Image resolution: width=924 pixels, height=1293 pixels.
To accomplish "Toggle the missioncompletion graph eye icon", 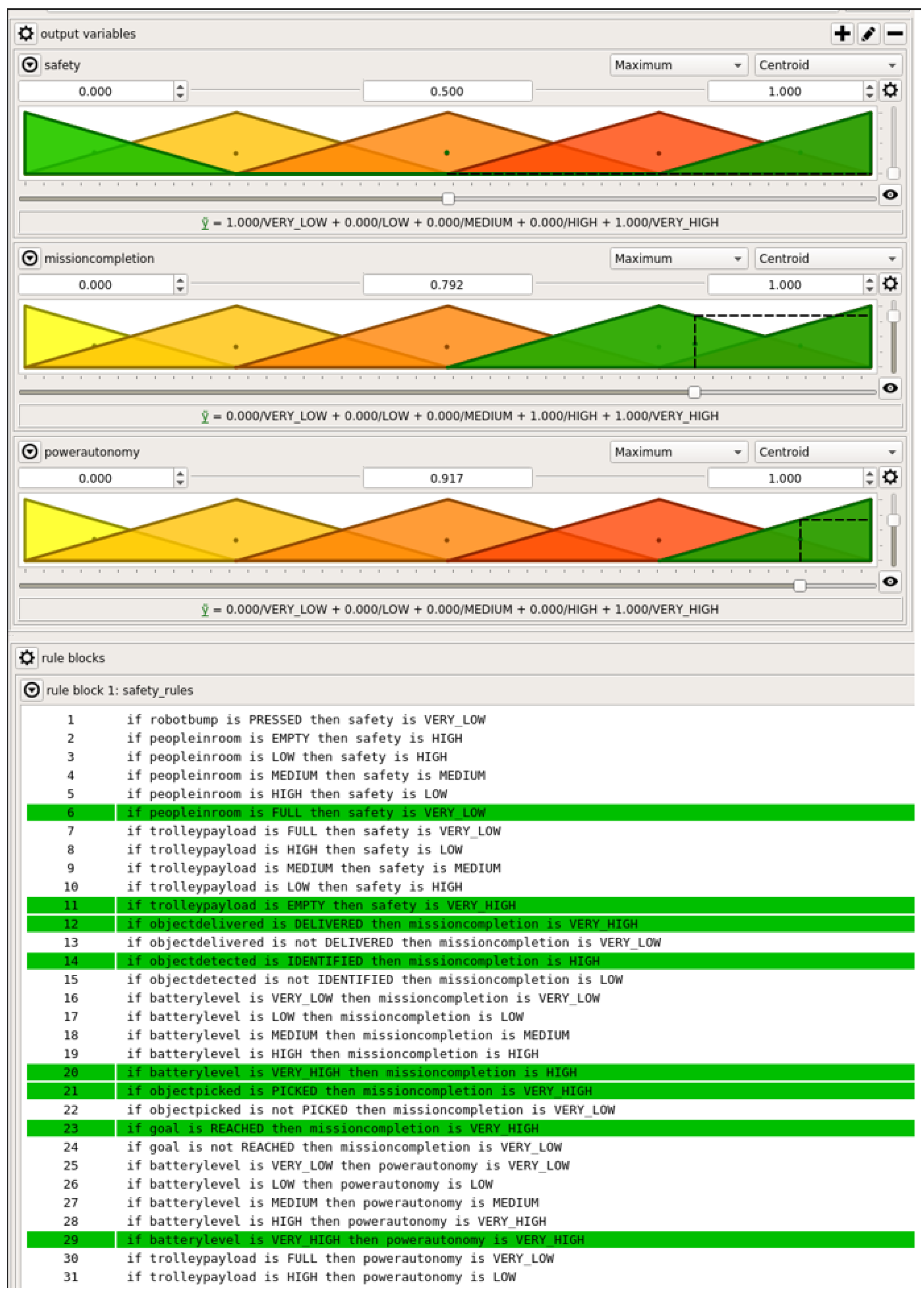I will tap(891, 389).
